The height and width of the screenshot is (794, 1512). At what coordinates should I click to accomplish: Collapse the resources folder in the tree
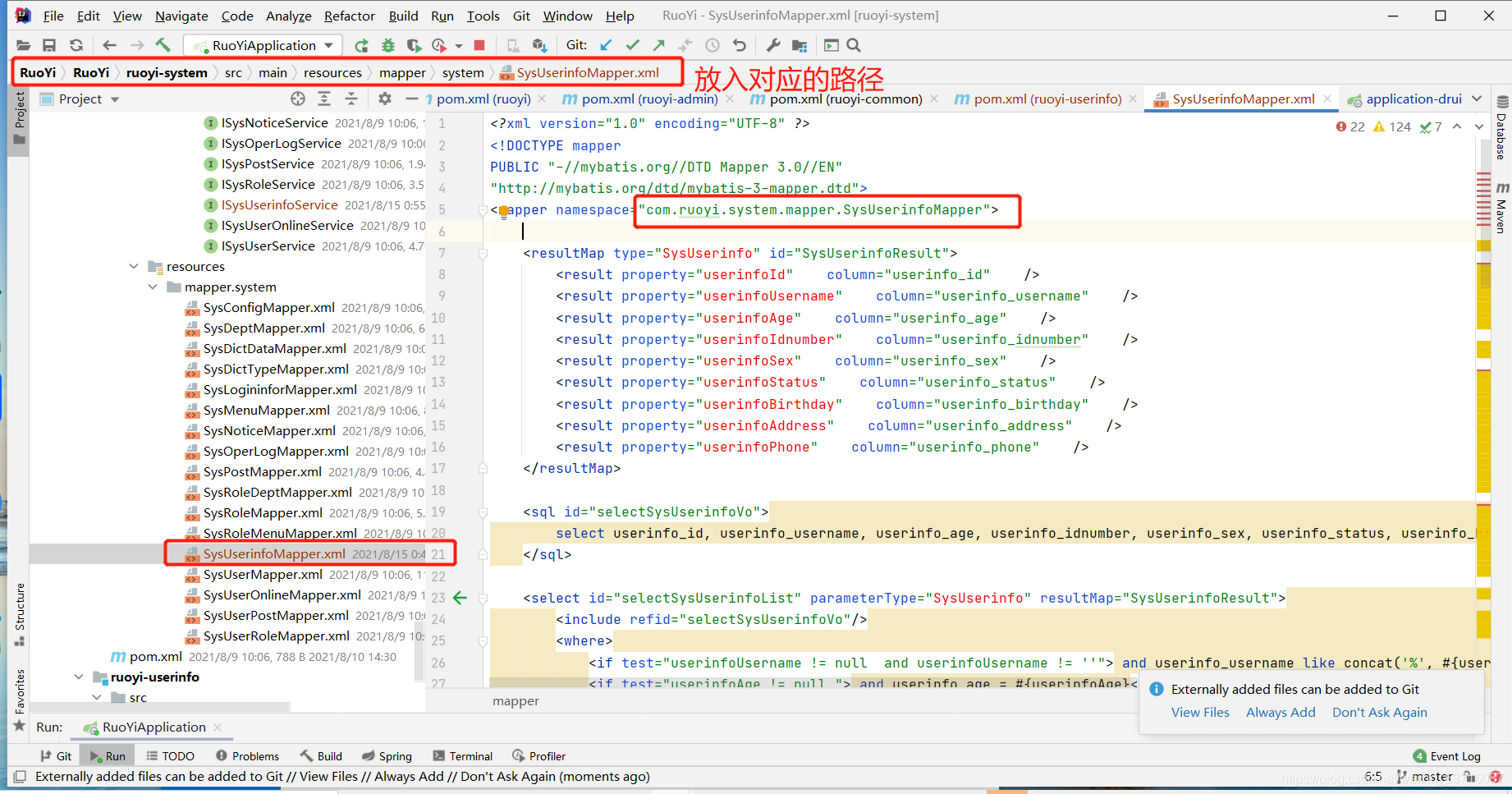click(134, 266)
